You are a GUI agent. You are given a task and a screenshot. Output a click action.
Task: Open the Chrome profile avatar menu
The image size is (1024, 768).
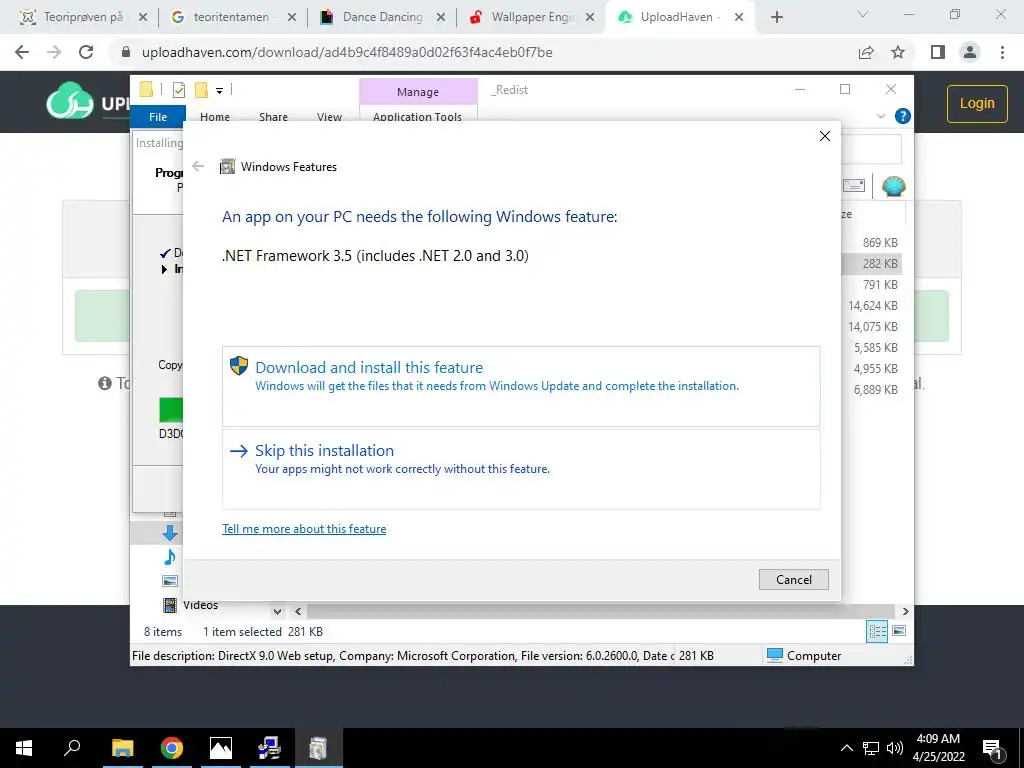[970, 52]
